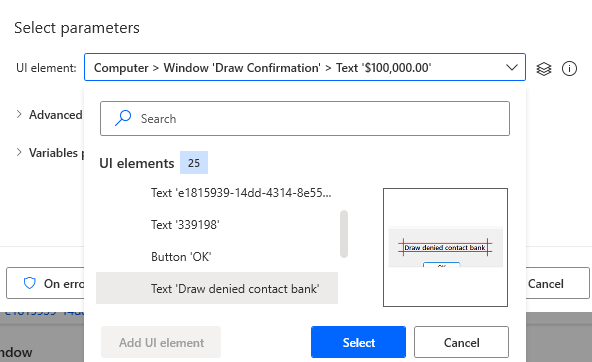Image resolution: width=592 pixels, height=362 pixels.
Task: Select Text 'Draw denied contact bank' element
Action: click(x=217, y=288)
